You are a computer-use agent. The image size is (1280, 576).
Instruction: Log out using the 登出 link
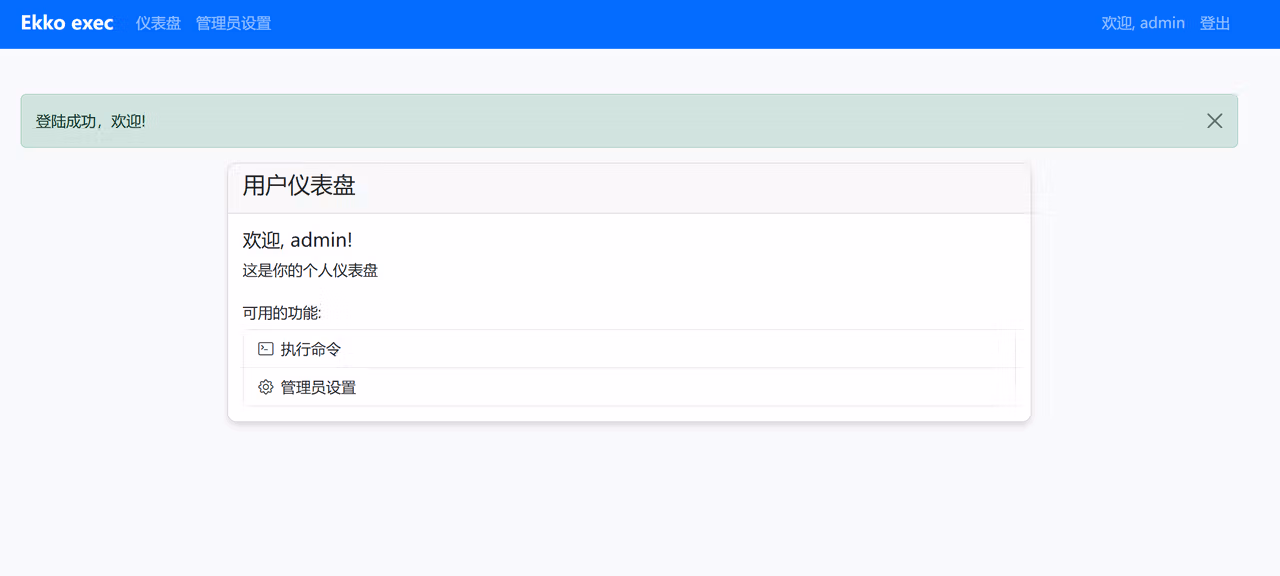tap(1215, 23)
